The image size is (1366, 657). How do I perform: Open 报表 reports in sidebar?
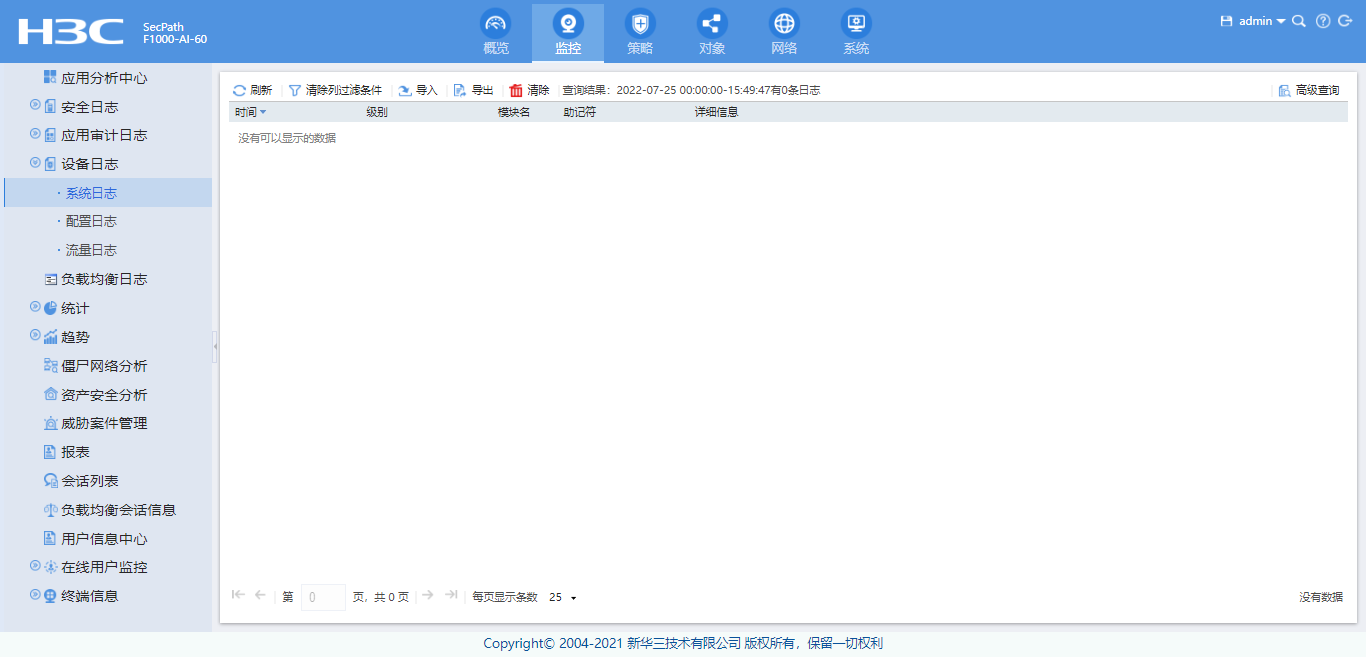click(x=76, y=452)
